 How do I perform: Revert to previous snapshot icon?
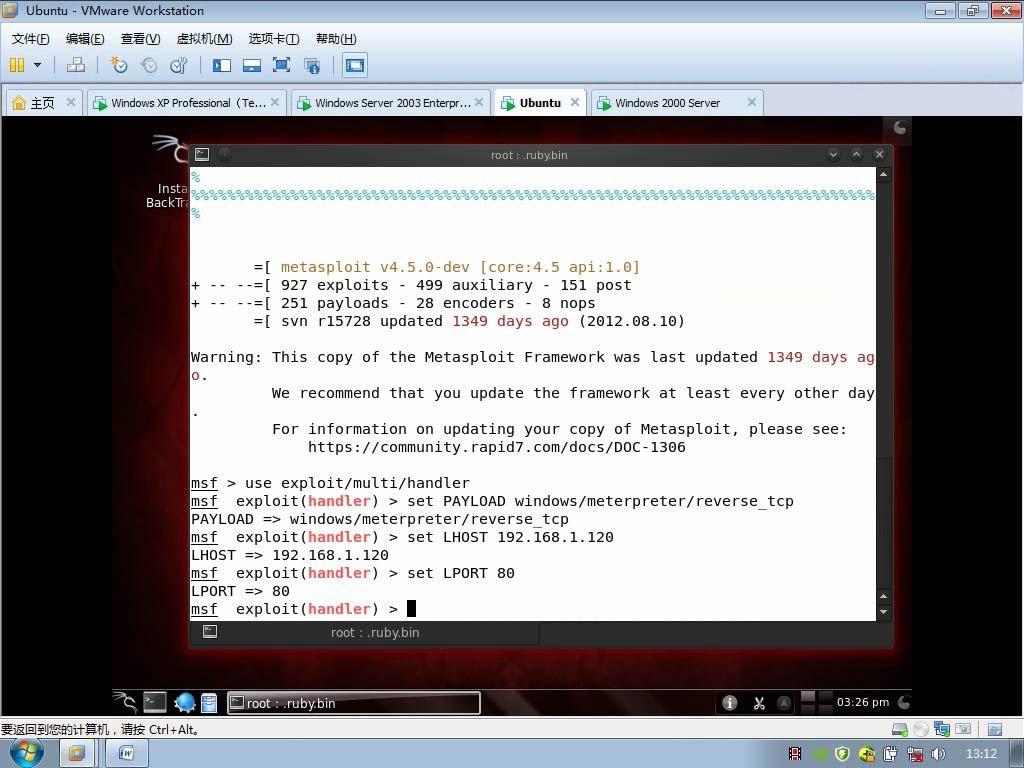tap(149, 65)
